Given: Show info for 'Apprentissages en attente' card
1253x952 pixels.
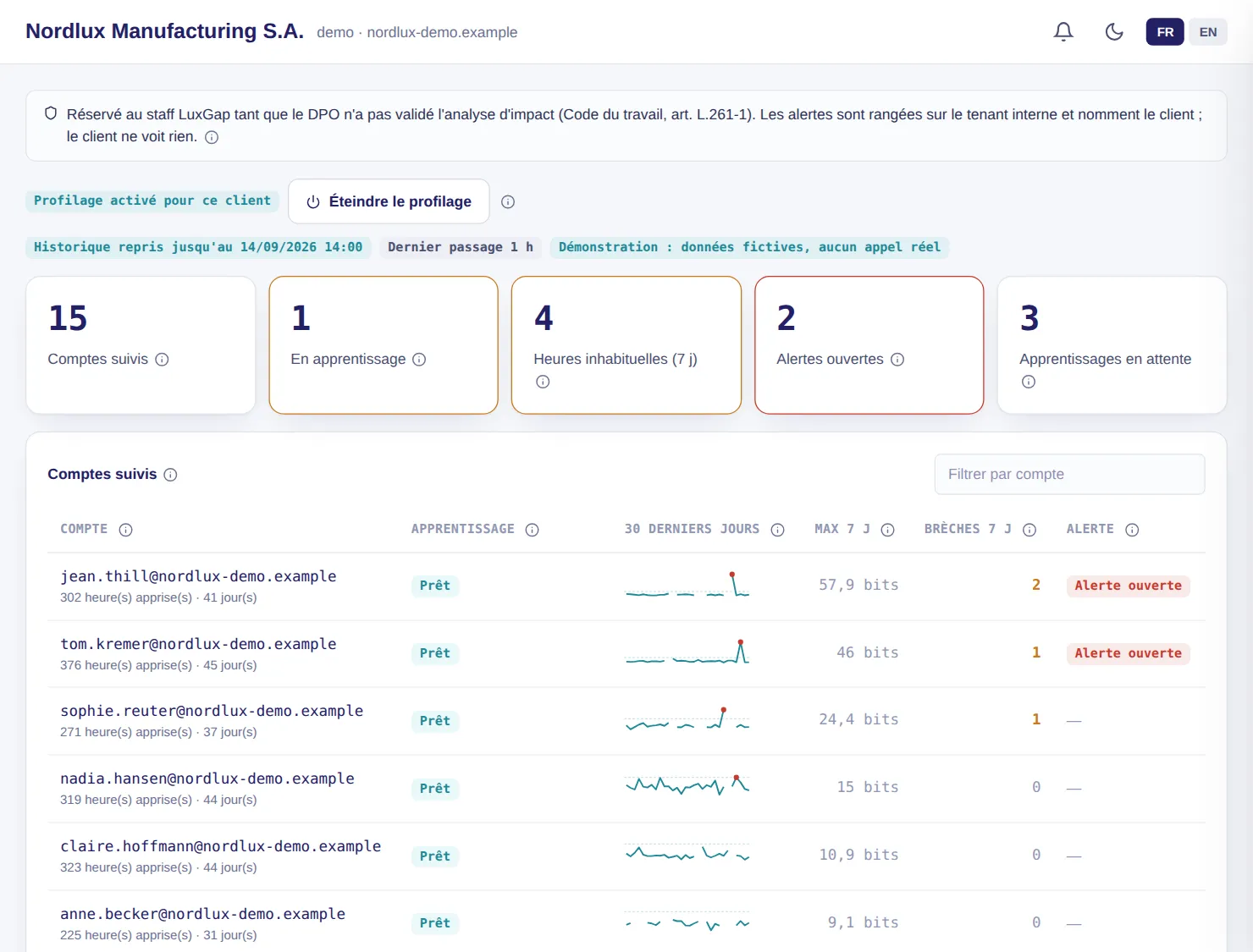Looking at the screenshot, I should (1029, 382).
